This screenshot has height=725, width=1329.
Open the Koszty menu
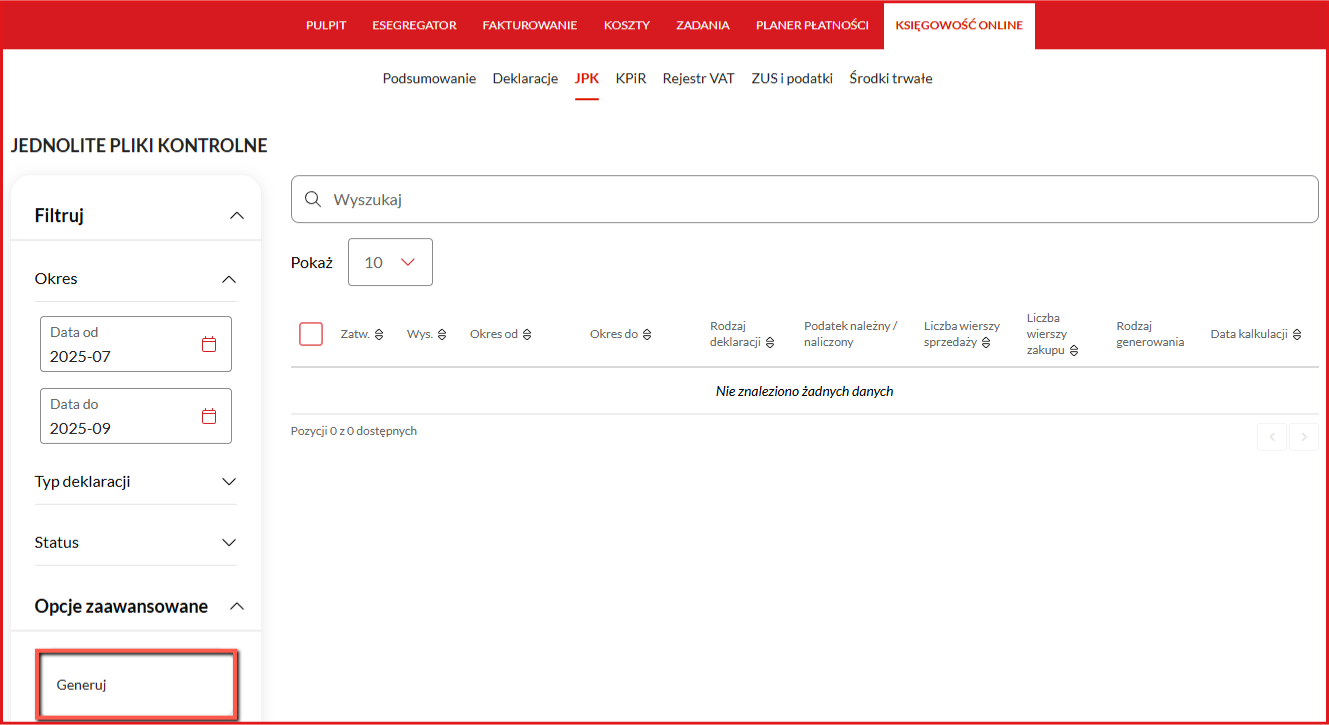click(627, 25)
